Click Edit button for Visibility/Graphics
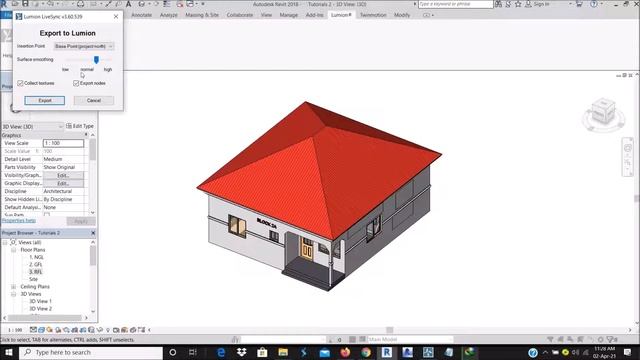This screenshot has height=360, width=640. click(63, 175)
